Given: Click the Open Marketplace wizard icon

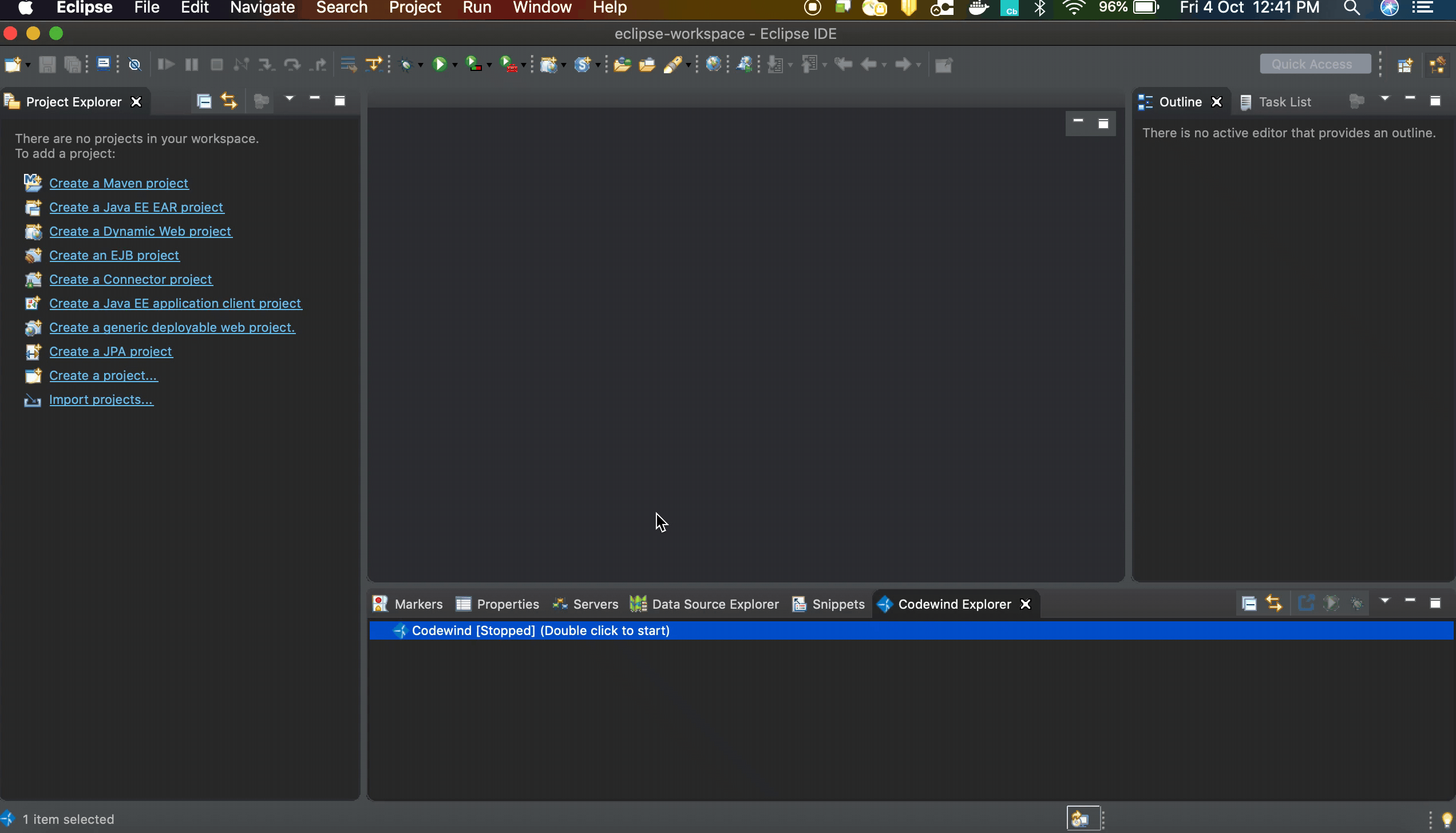Looking at the screenshot, I should [744, 64].
